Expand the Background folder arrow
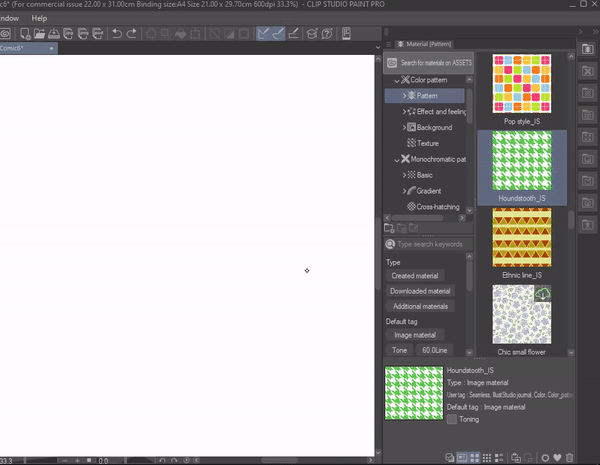Viewport: 600px width, 465px height. [404, 127]
